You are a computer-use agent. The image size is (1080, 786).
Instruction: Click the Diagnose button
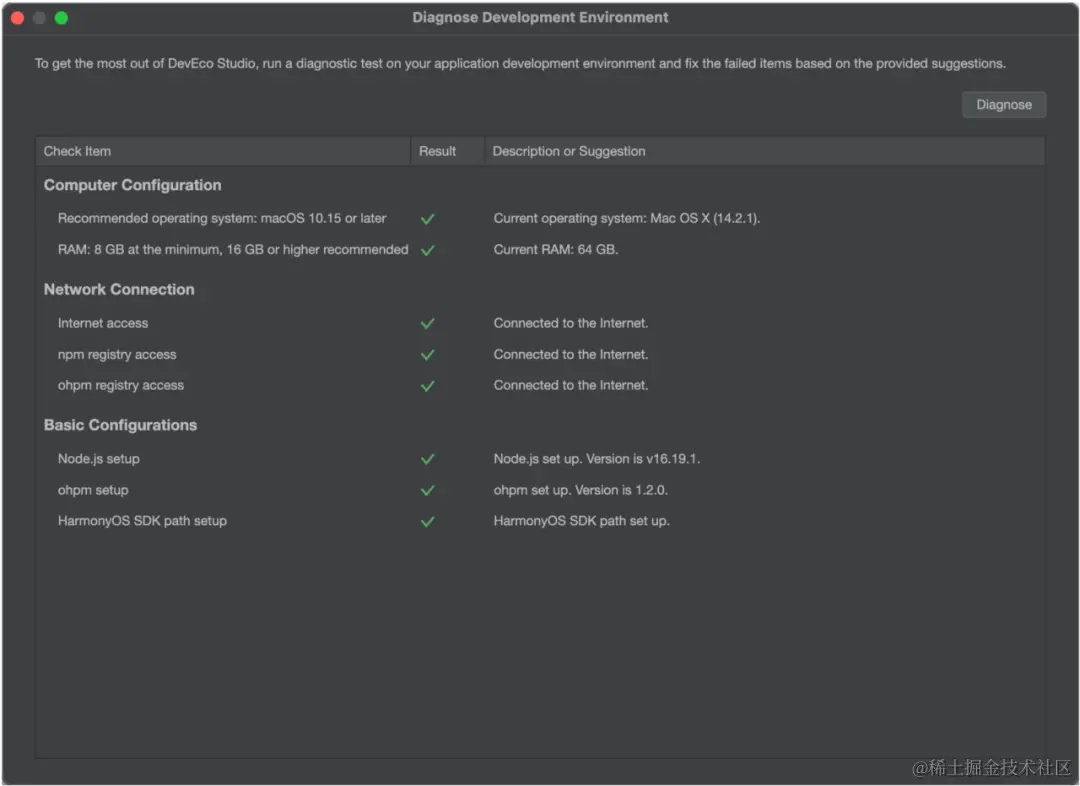(x=1003, y=105)
